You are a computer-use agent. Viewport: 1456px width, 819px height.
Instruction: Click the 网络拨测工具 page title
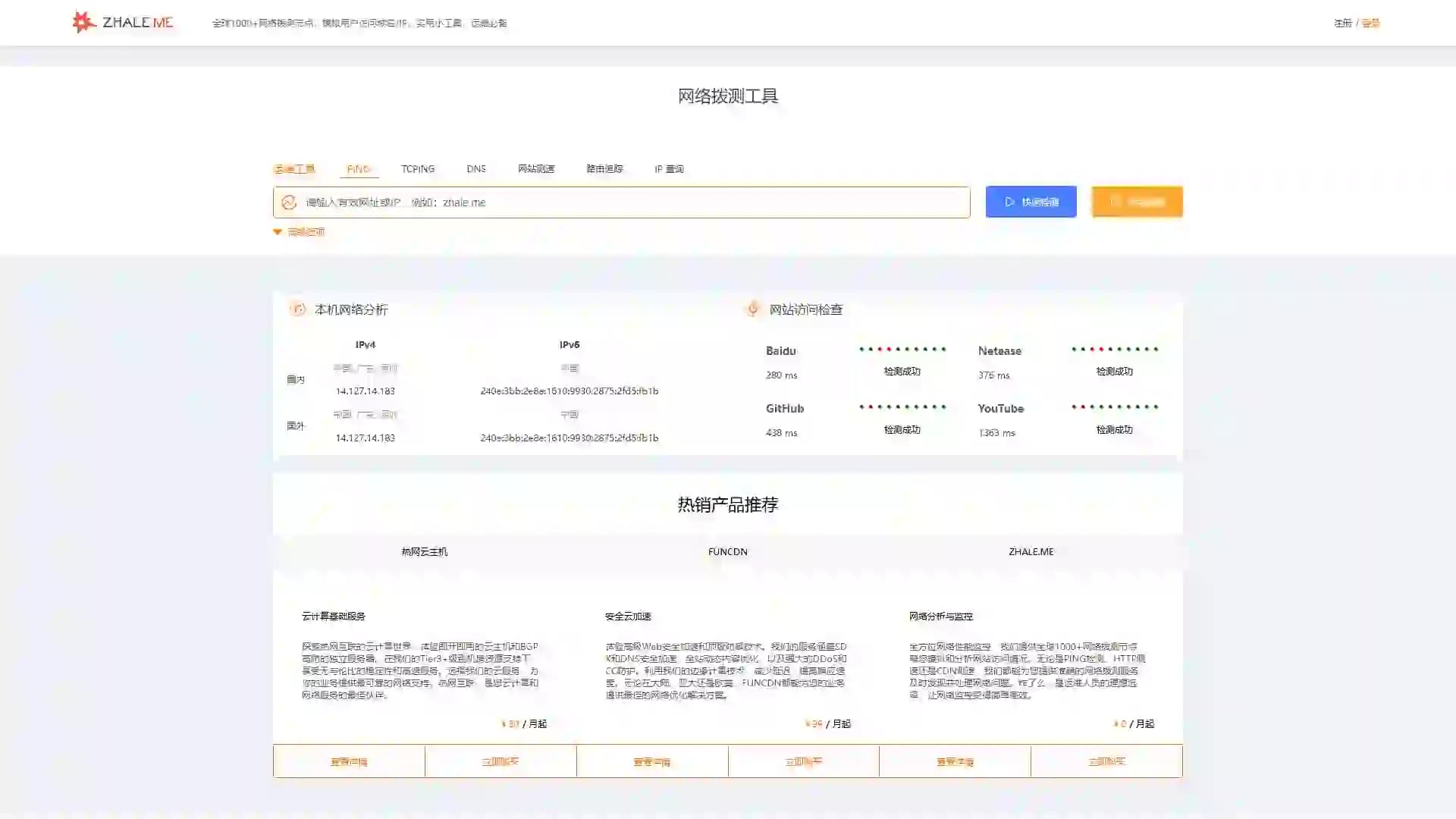point(728,96)
